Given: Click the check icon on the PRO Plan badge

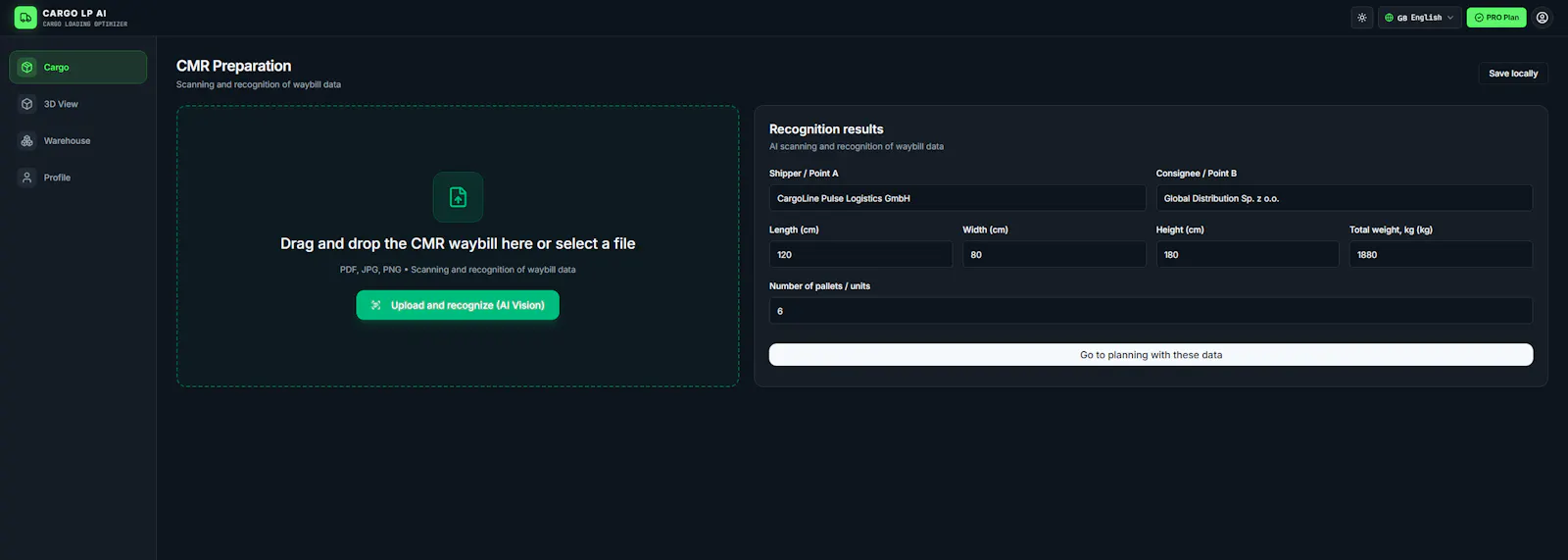Looking at the screenshot, I should [x=1479, y=18].
